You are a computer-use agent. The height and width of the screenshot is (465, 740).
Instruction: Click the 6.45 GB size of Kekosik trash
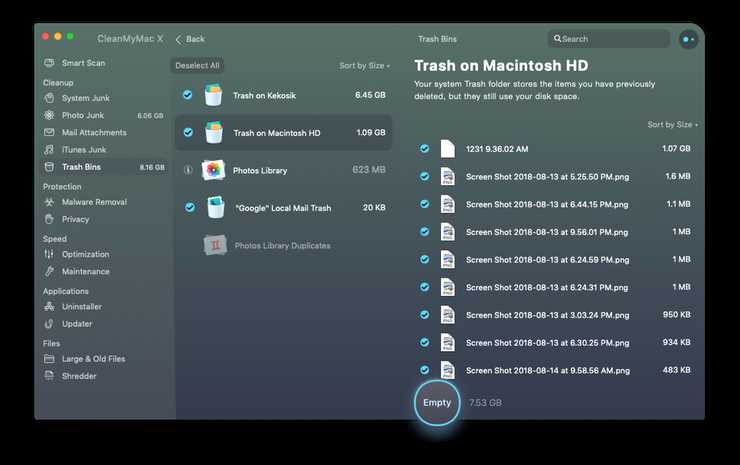pos(370,95)
